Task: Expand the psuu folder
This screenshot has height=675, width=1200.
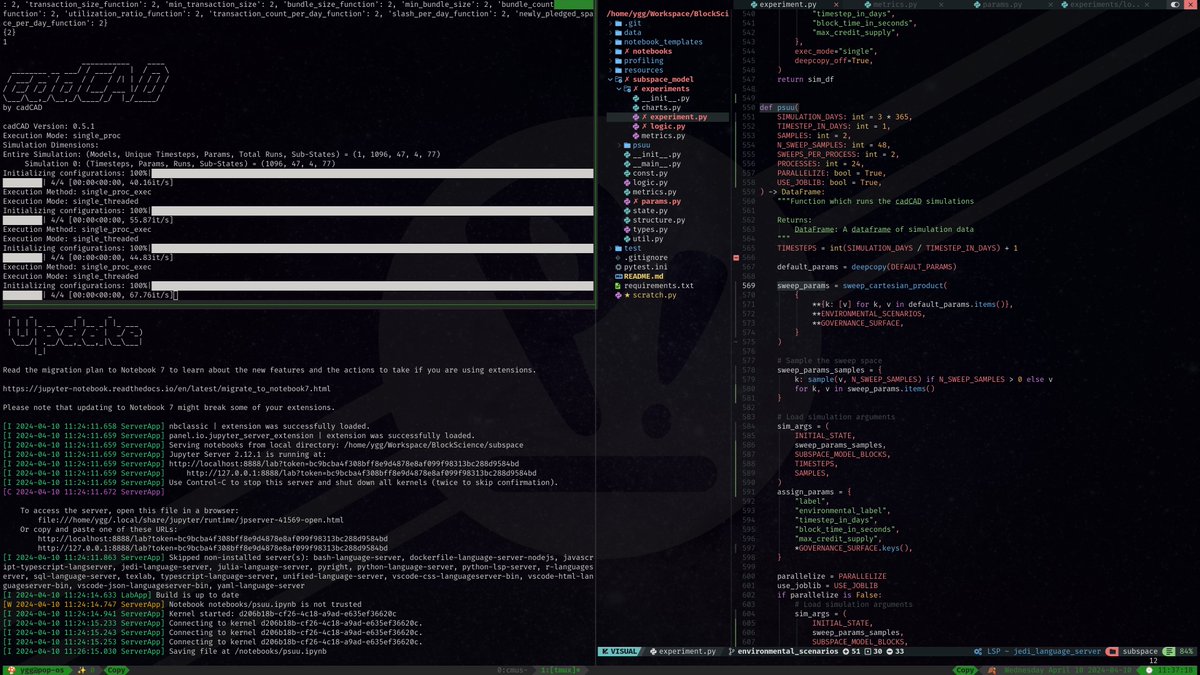Action: coord(619,145)
